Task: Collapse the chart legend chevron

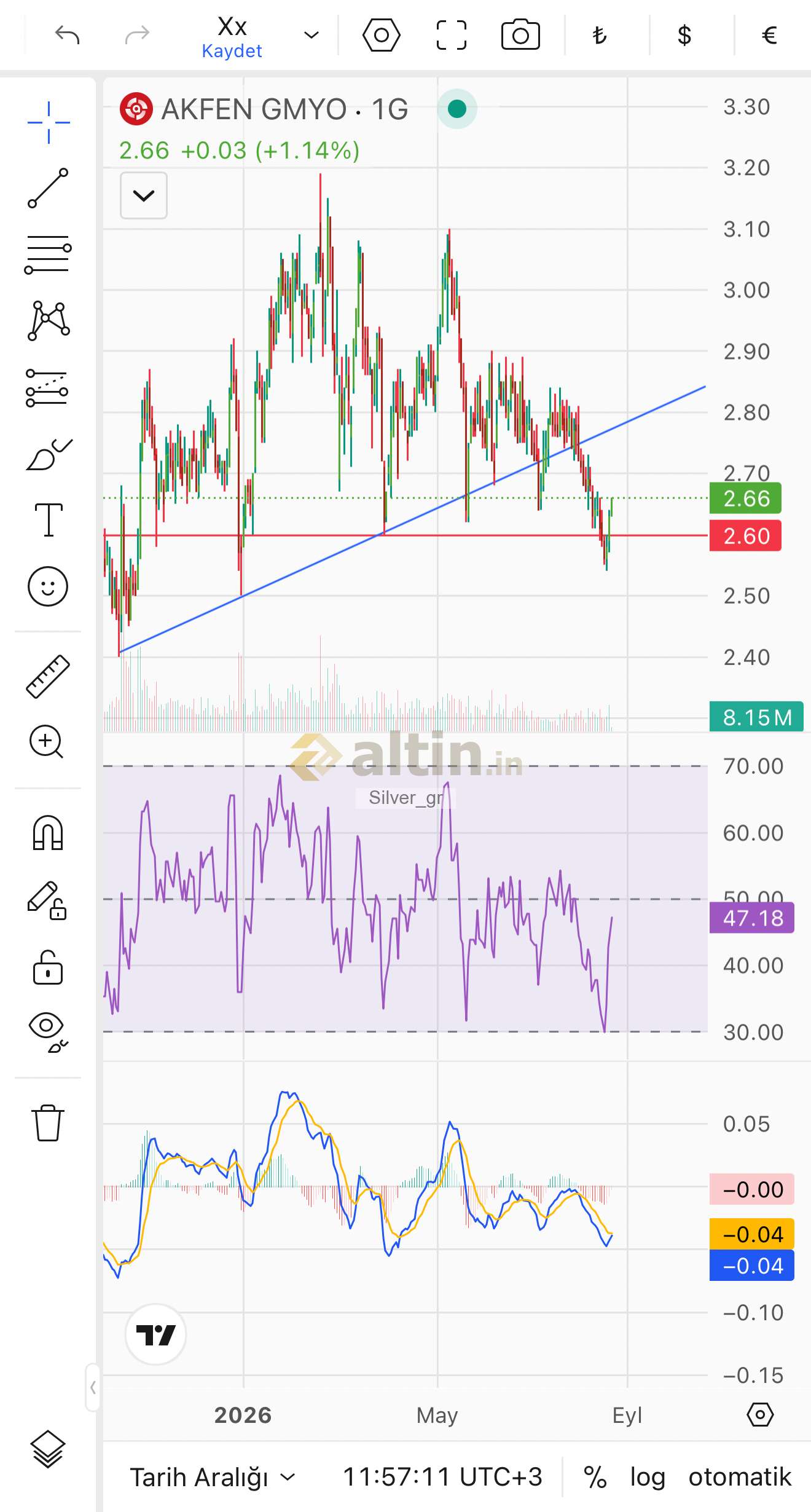Action: [144, 195]
